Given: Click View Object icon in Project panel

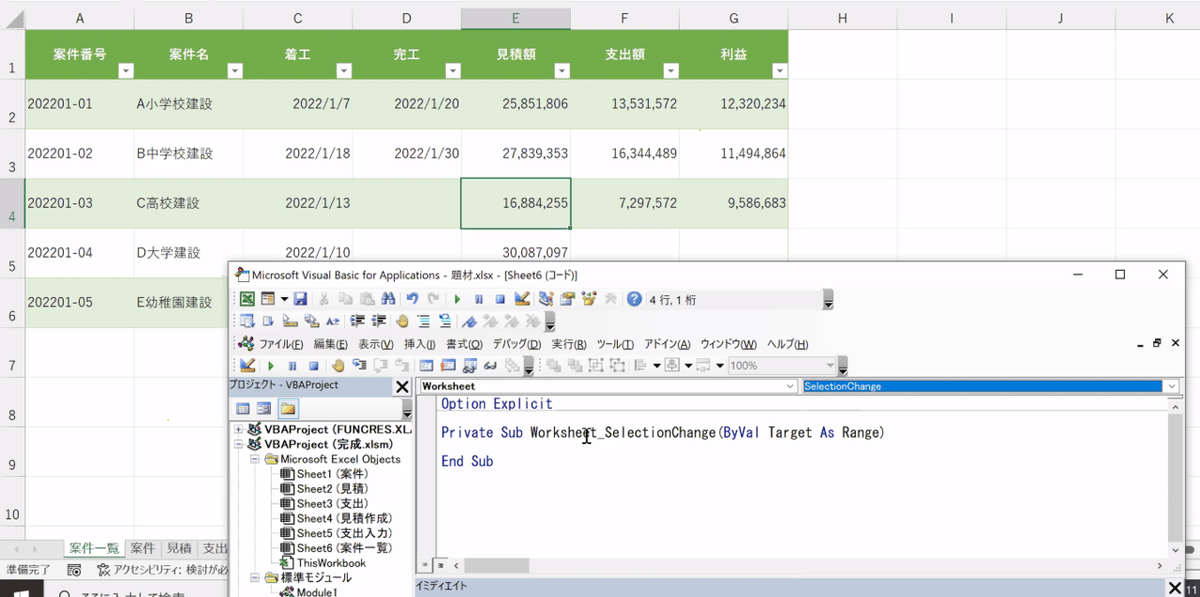Looking at the screenshot, I should (264, 408).
